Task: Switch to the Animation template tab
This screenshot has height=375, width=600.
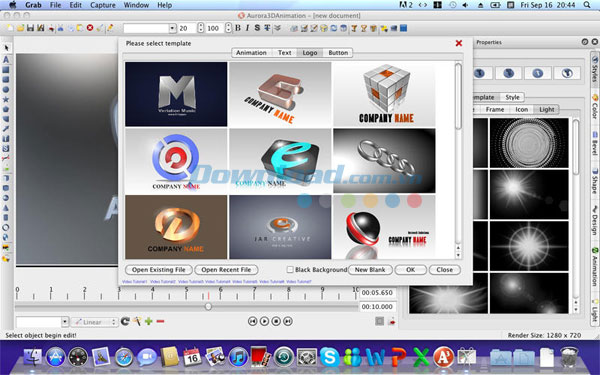Action: click(x=251, y=53)
